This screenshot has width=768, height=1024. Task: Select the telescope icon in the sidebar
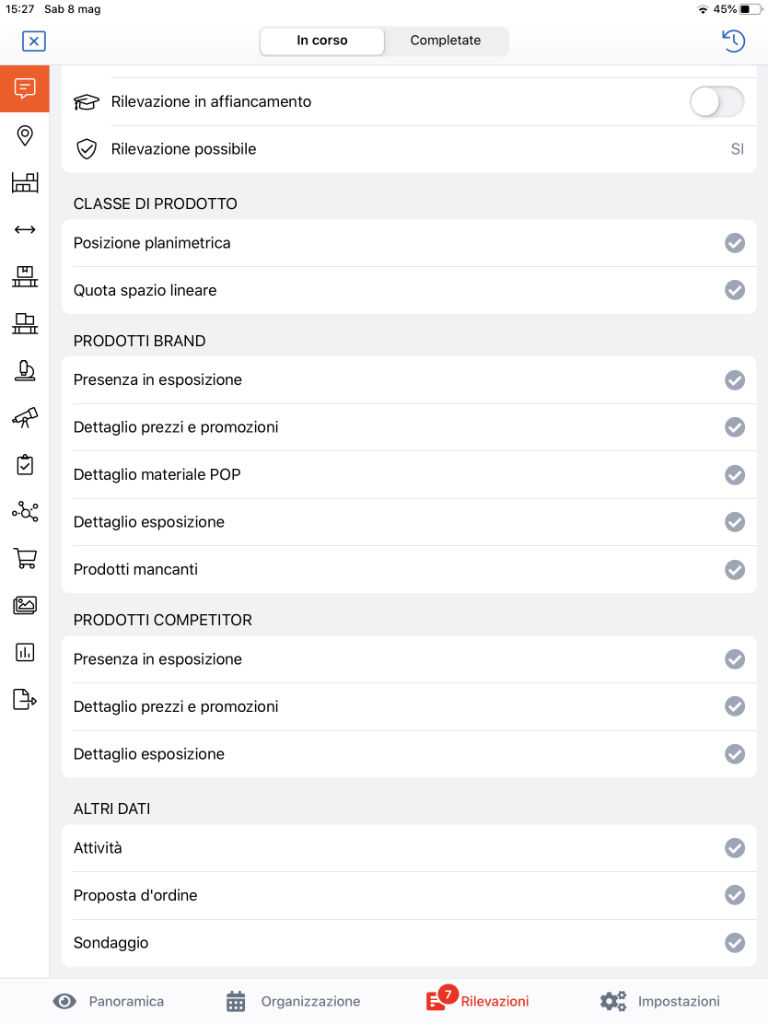pos(24,418)
